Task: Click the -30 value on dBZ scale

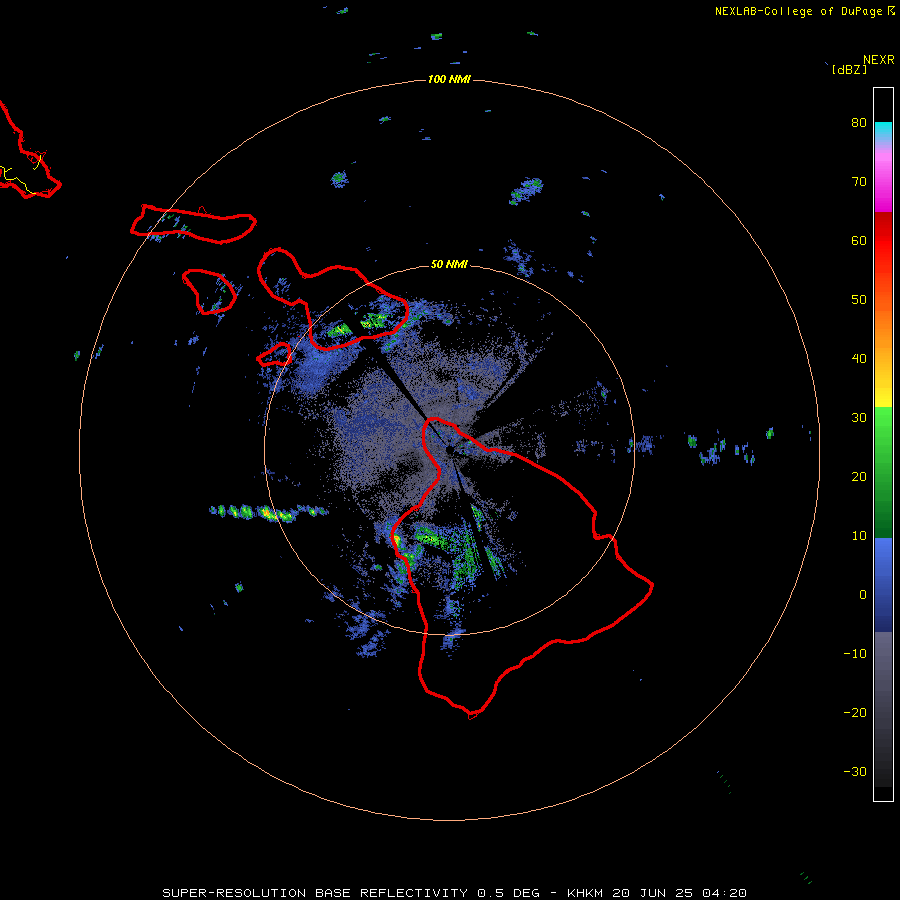Action: click(855, 772)
